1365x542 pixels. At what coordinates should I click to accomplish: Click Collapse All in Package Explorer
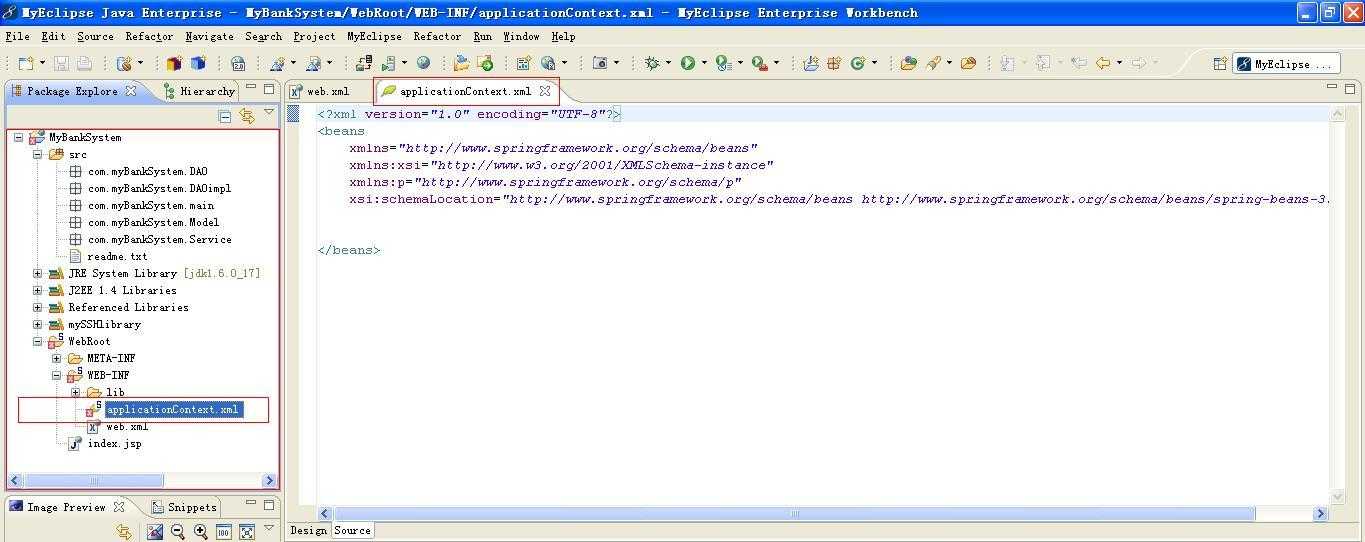[x=225, y=116]
